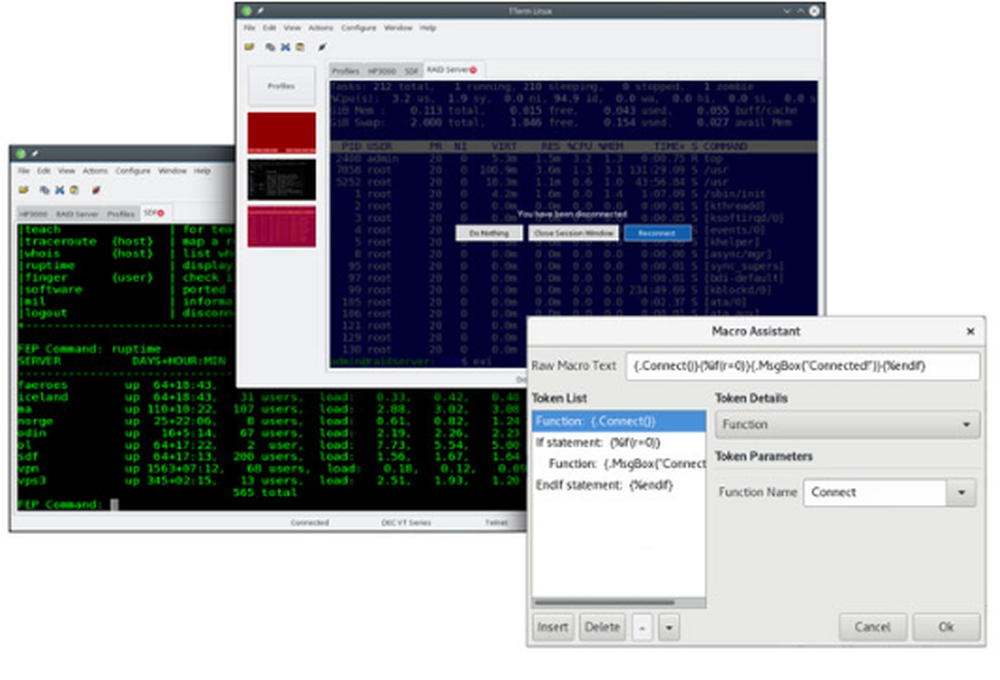Select the crimson session thumbnail
The width and height of the screenshot is (1000, 680).
coord(281,226)
